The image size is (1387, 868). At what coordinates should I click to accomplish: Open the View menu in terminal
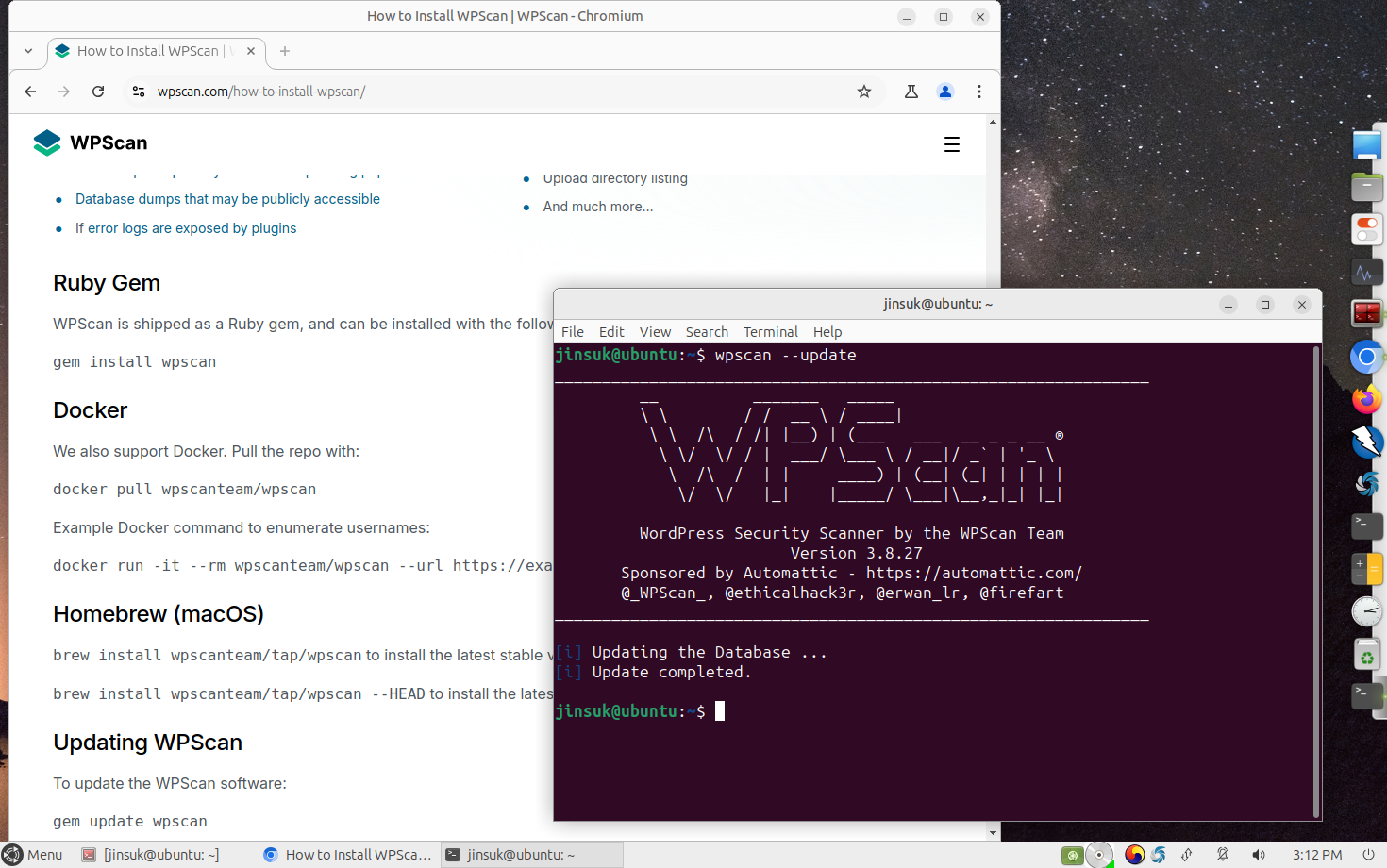click(655, 332)
